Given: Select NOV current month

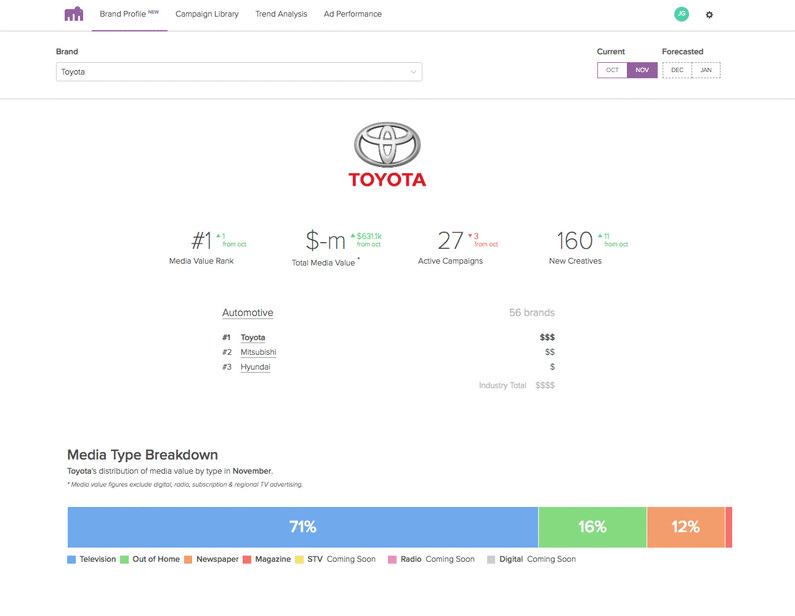Looking at the screenshot, I should (642, 70).
